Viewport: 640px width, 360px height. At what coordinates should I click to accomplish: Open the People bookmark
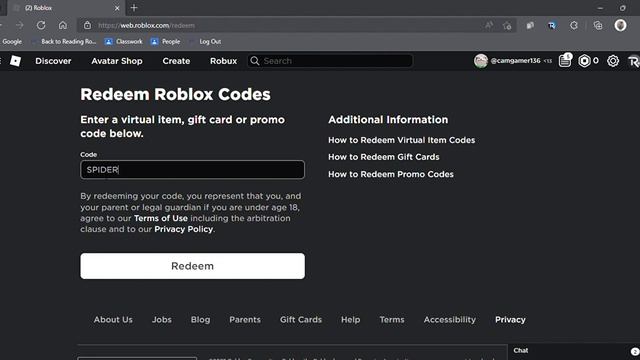pos(166,41)
